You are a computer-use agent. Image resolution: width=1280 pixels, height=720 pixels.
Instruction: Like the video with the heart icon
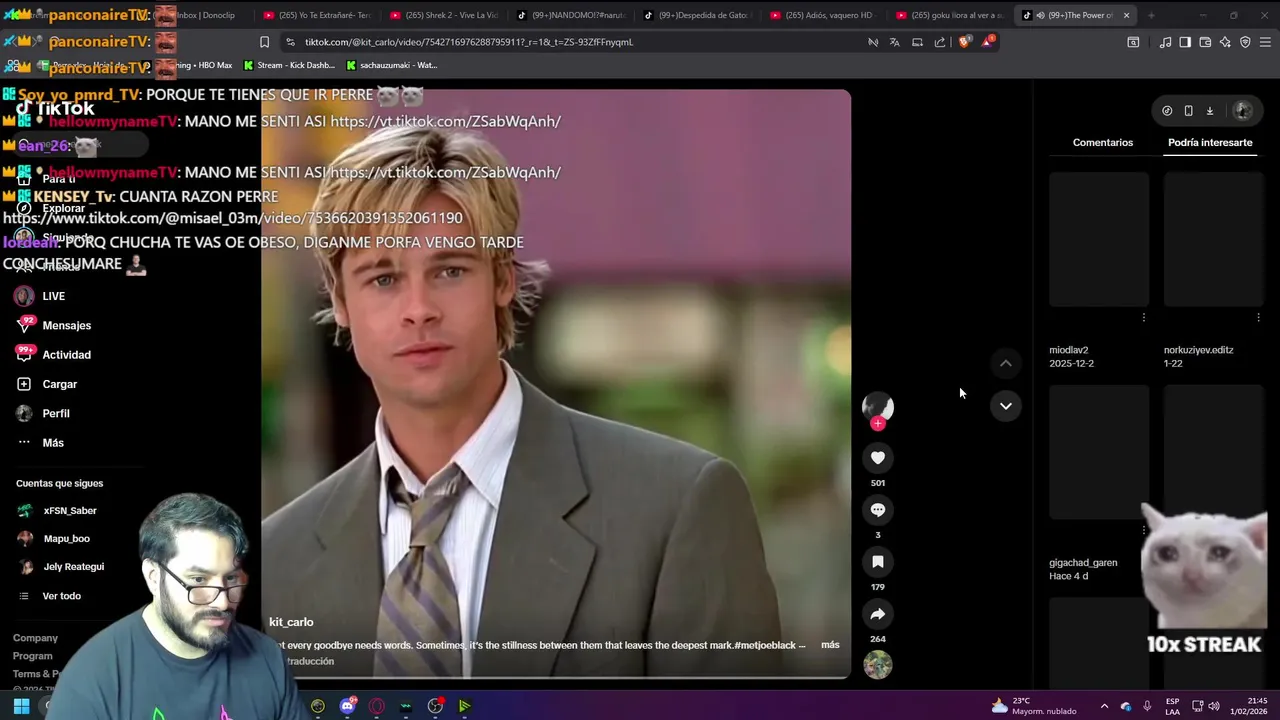[x=877, y=458]
